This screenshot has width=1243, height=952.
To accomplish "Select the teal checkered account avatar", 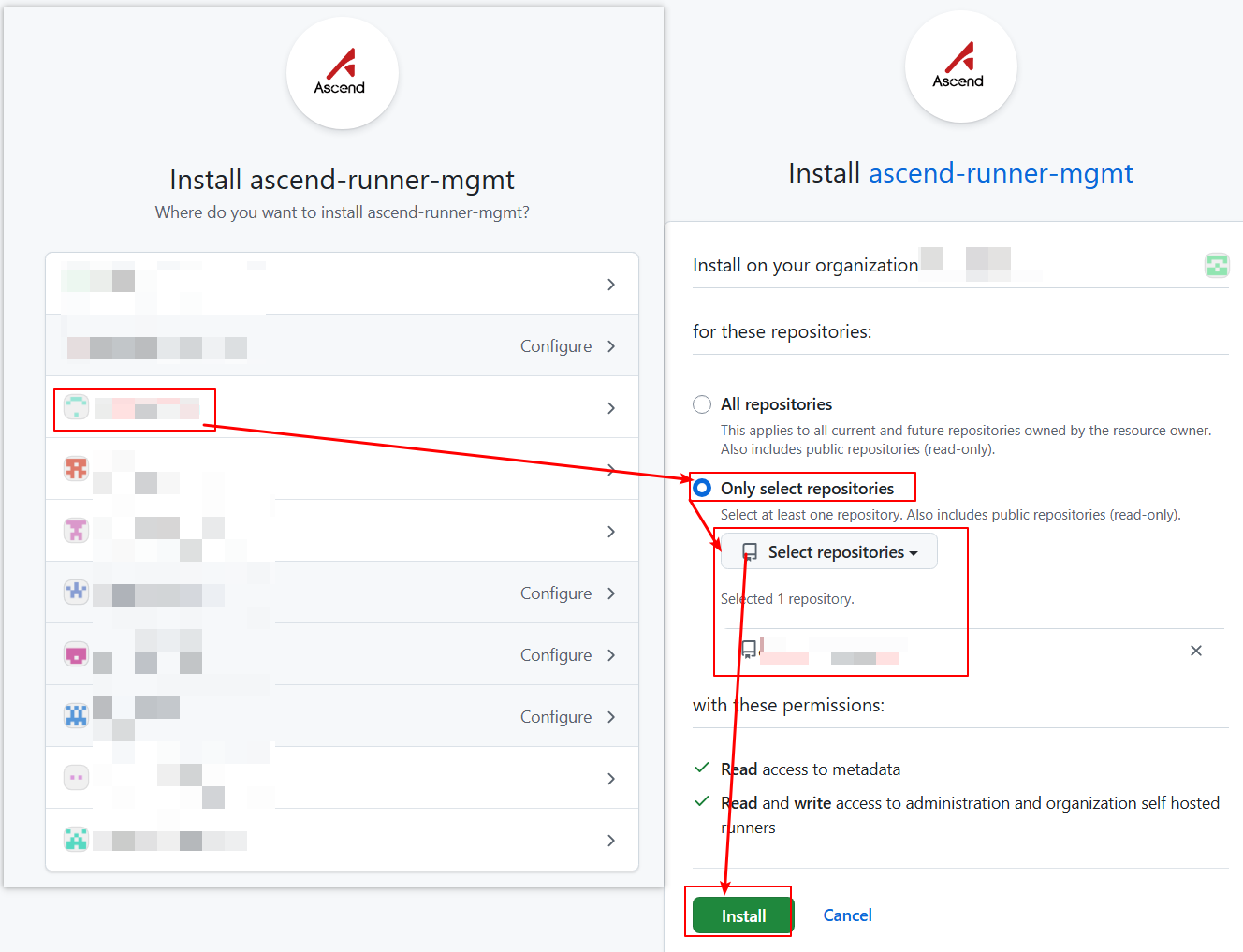I will 76,840.
